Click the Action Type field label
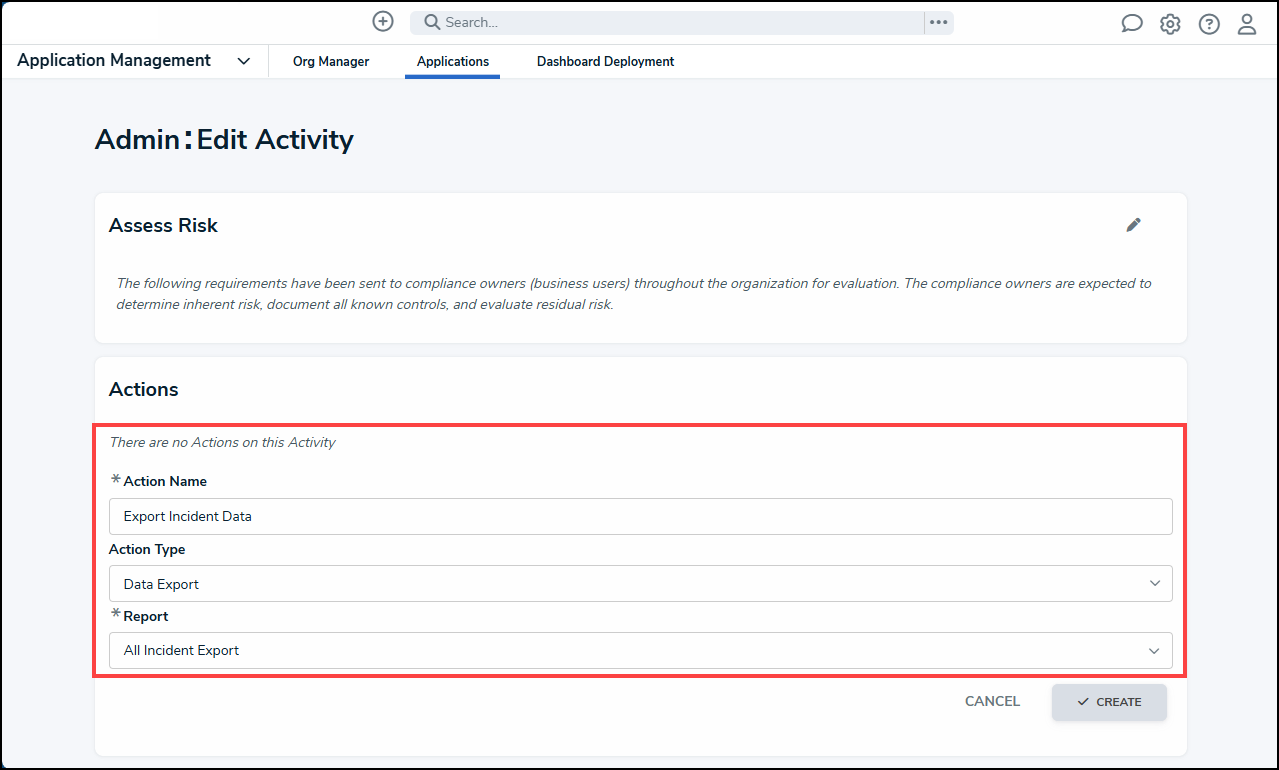1279x770 pixels. click(147, 549)
